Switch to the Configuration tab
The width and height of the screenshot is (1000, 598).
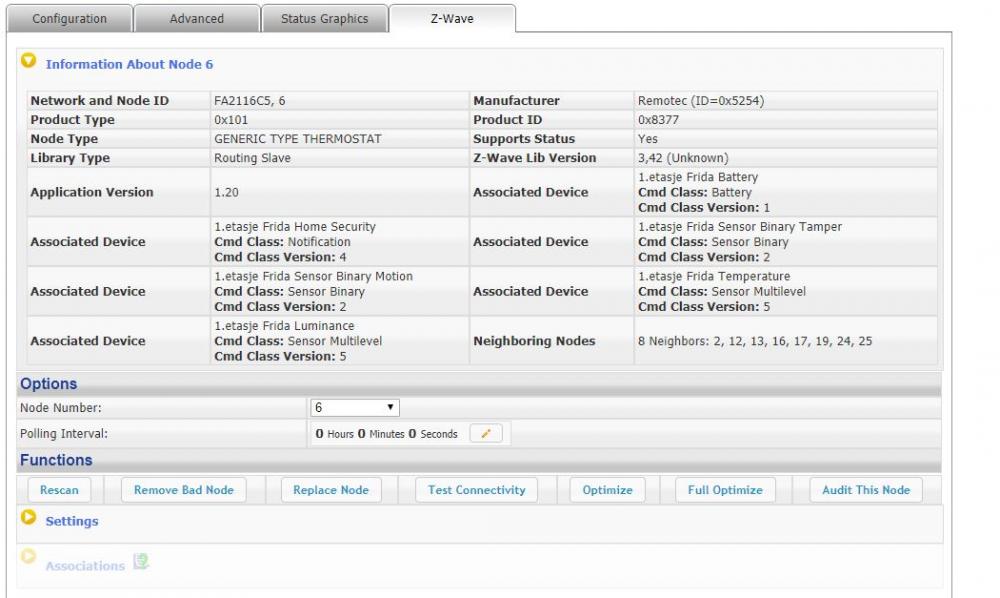click(69, 19)
